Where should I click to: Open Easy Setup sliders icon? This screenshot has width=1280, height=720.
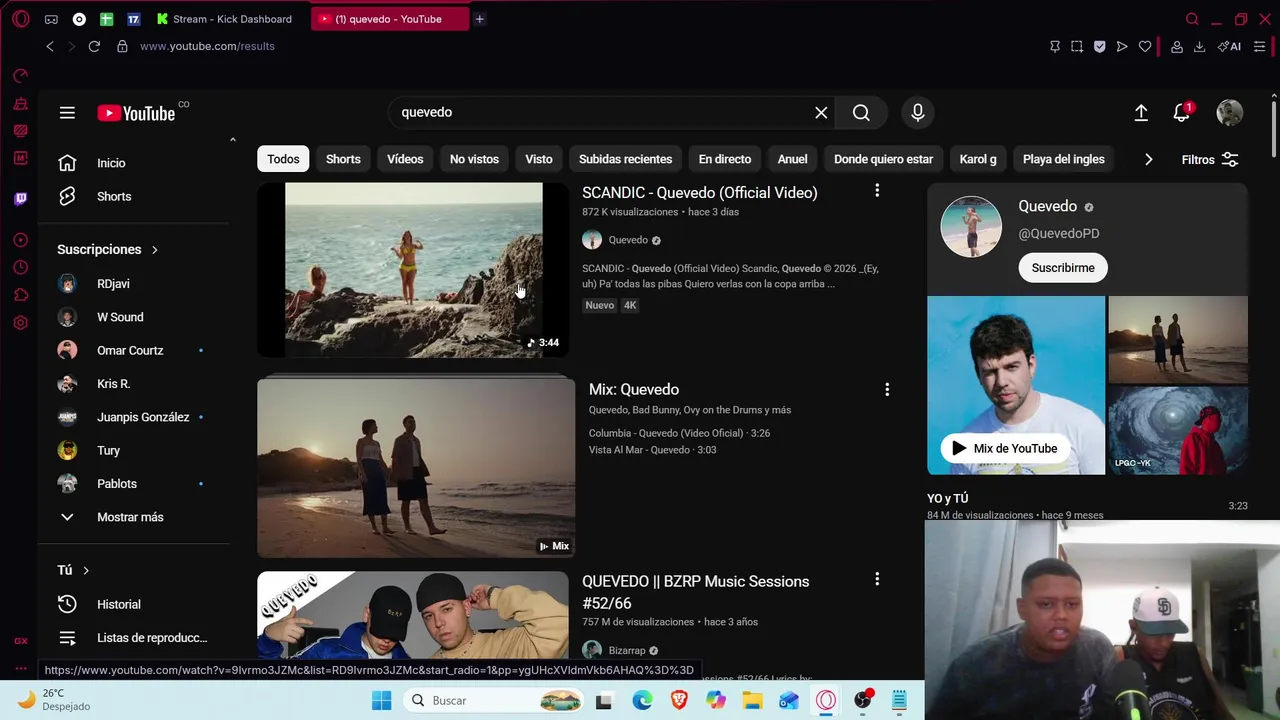coord(1260,46)
